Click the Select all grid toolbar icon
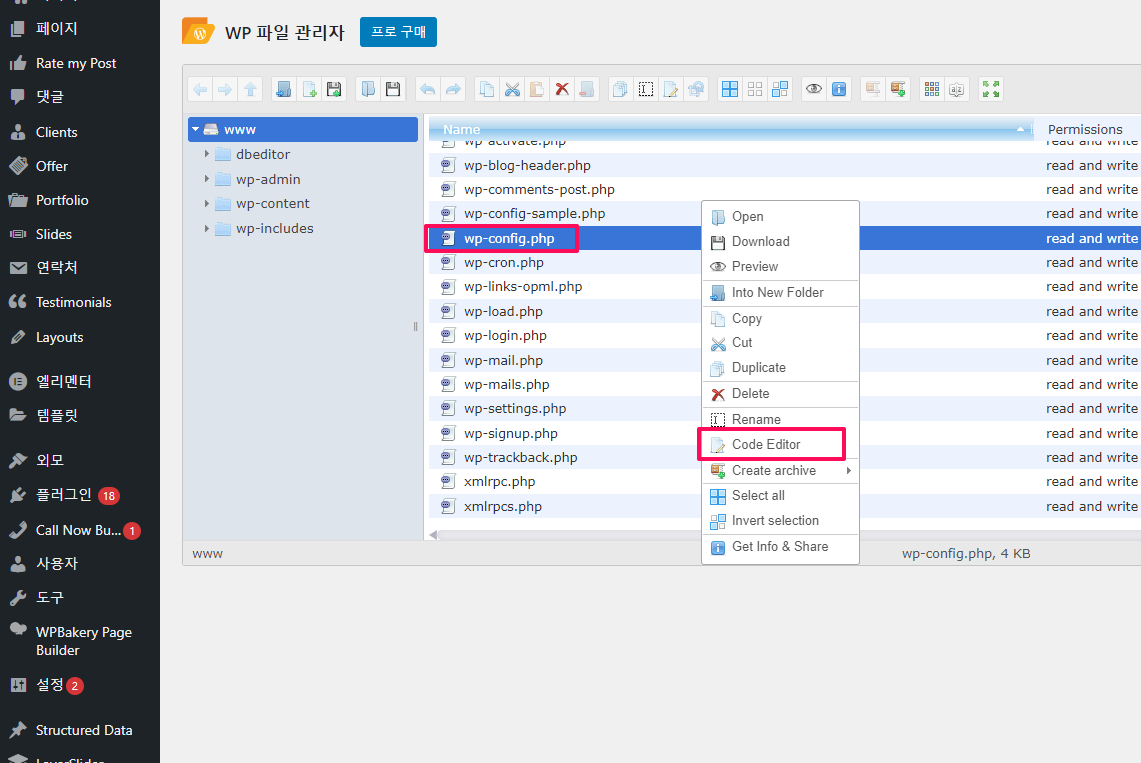The width and height of the screenshot is (1141, 763). tap(730, 89)
